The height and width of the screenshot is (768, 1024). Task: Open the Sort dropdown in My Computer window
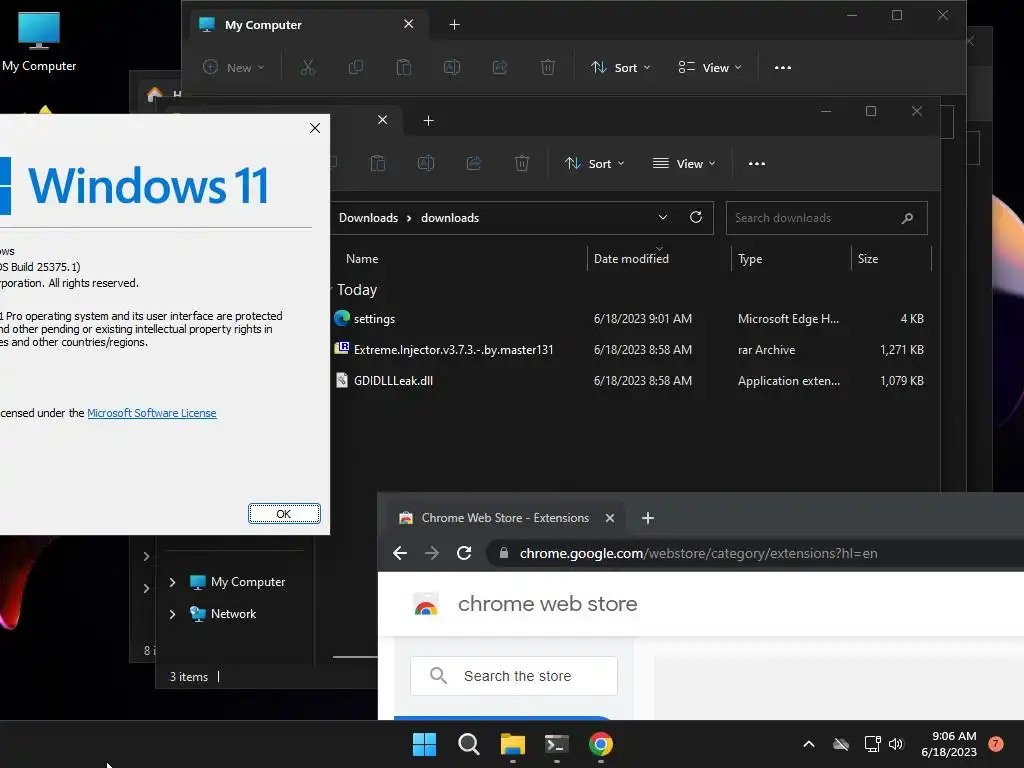click(x=620, y=67)
